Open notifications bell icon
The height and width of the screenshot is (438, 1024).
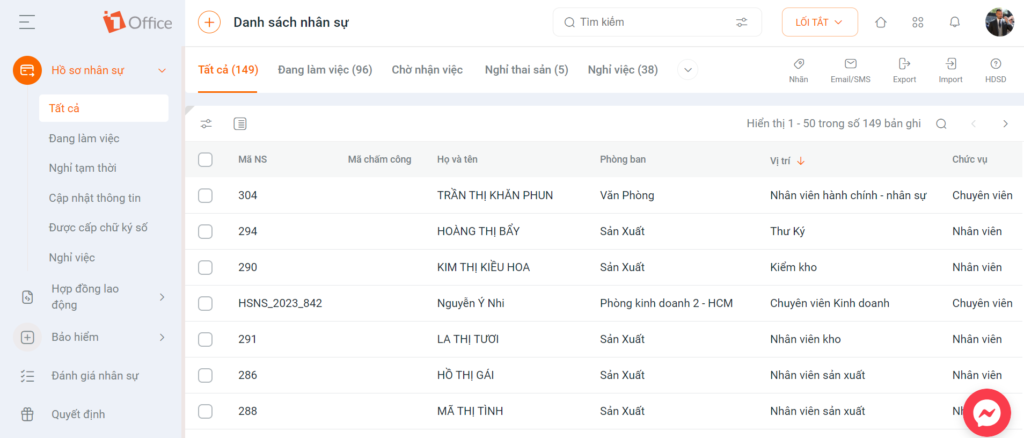pos(955,22)
